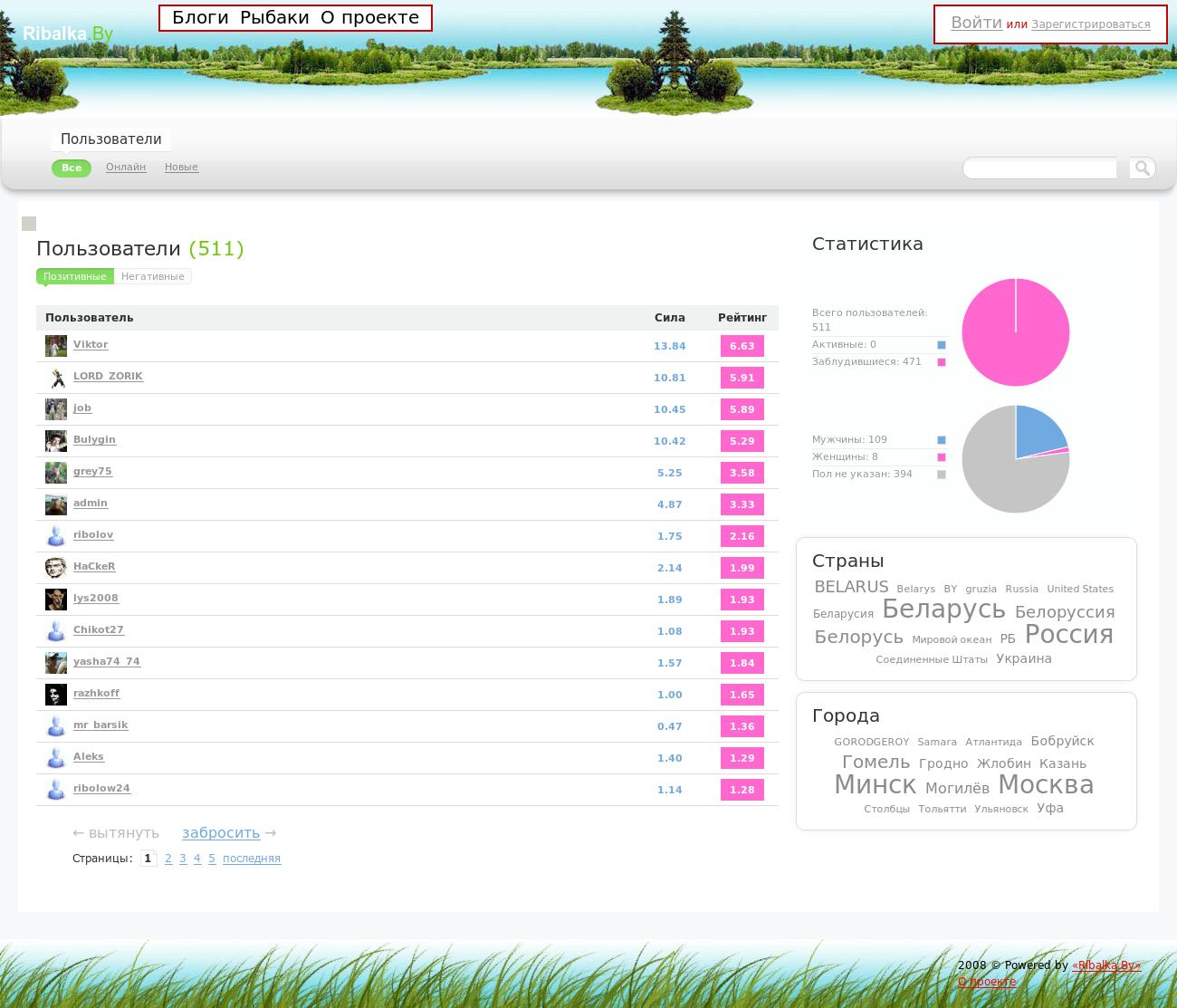Select the Позитивные tab
This screenshot has width=1177, height=1008.
(x=75, y=276)
